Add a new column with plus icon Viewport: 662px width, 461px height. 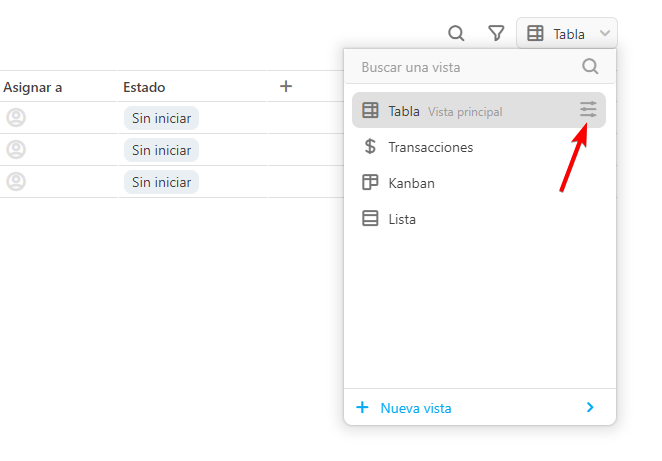[x=286, y=86]
